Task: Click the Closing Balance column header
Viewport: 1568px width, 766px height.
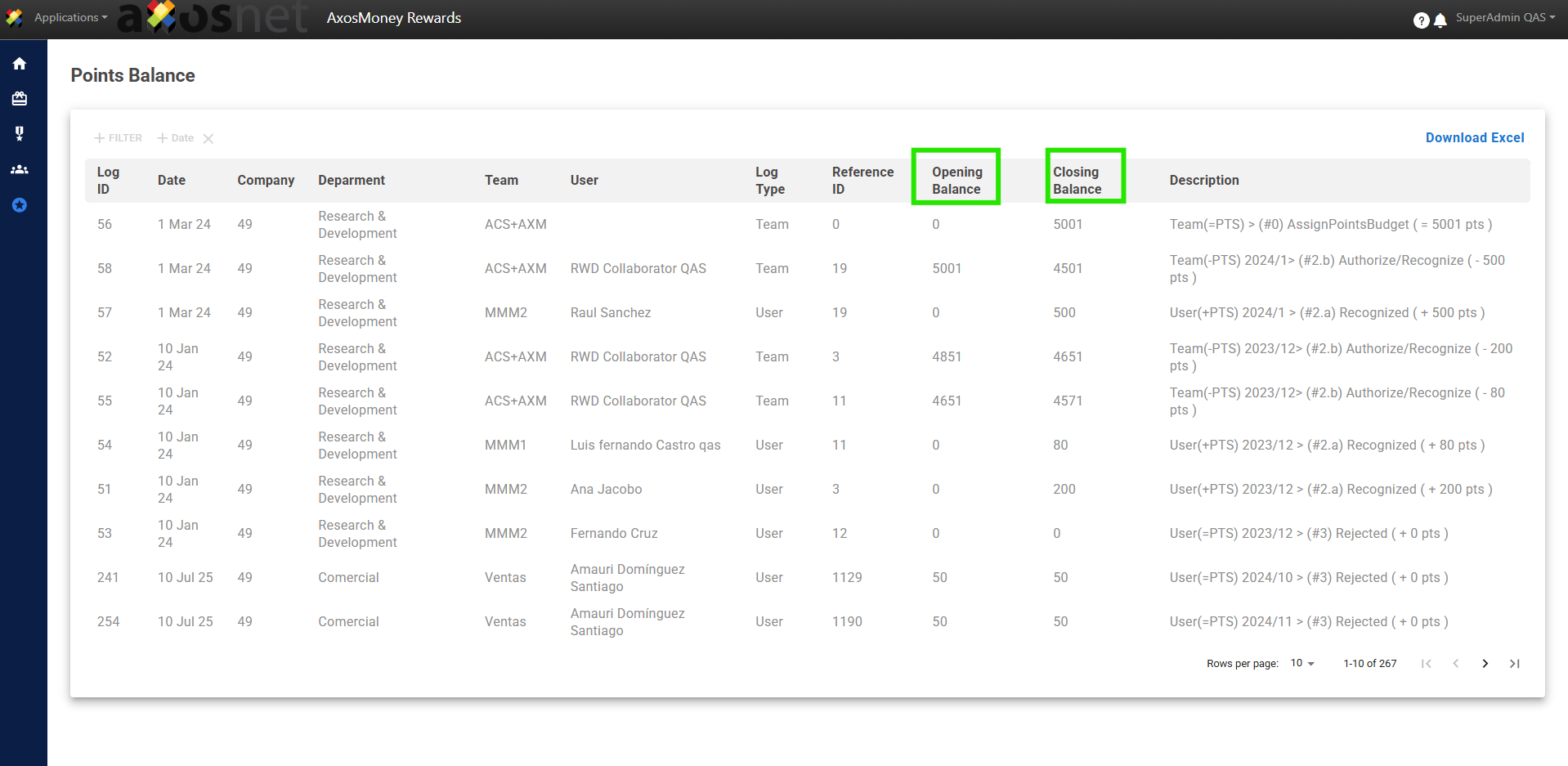Action: (x=1077, y=181)
